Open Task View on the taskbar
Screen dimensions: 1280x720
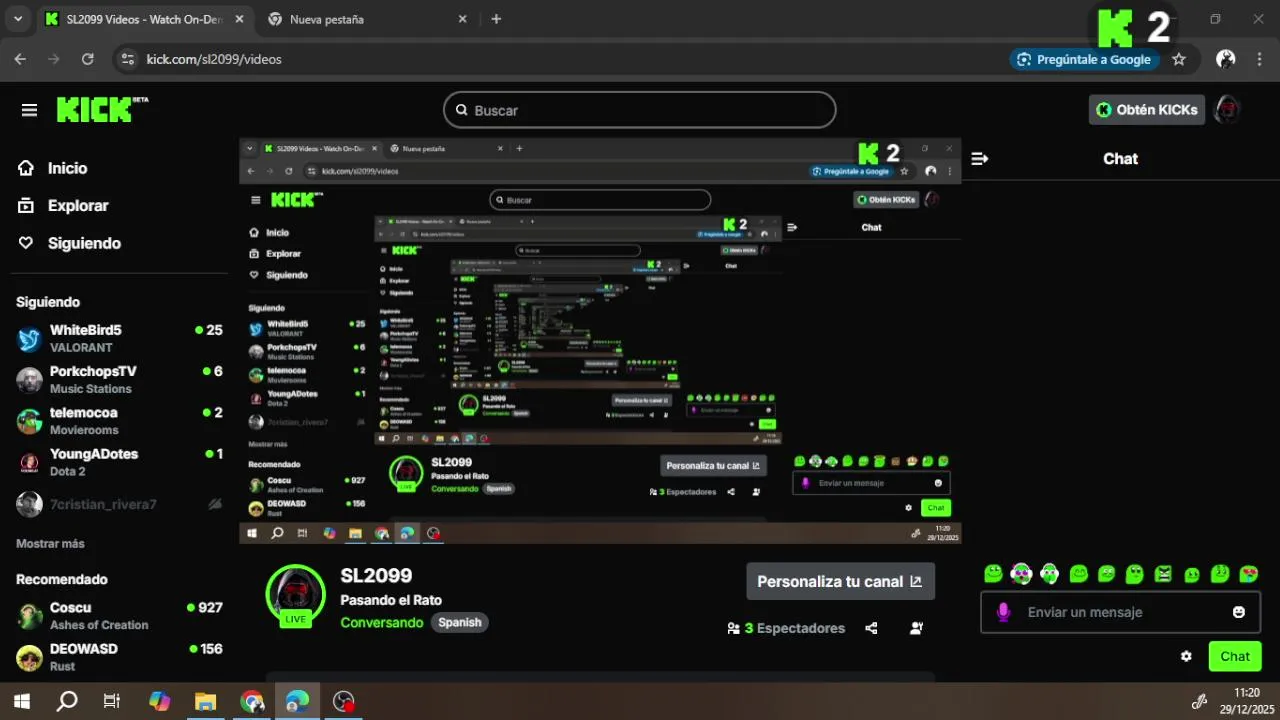112,701
